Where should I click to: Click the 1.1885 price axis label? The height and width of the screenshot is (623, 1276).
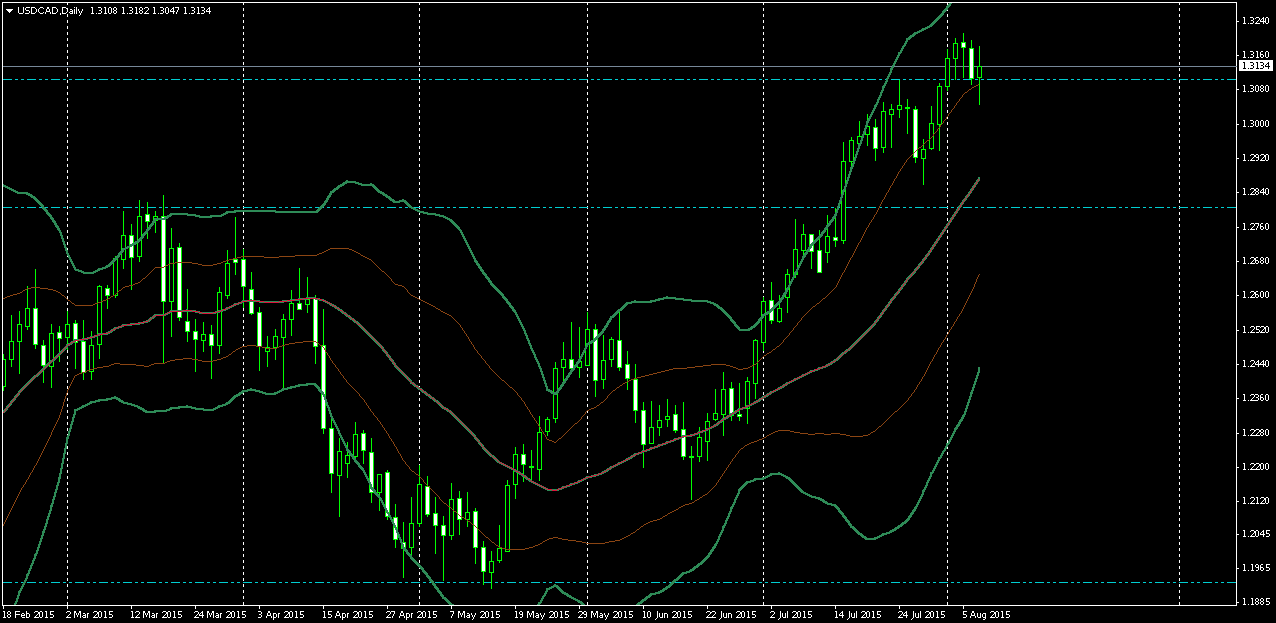[1254, 603]
